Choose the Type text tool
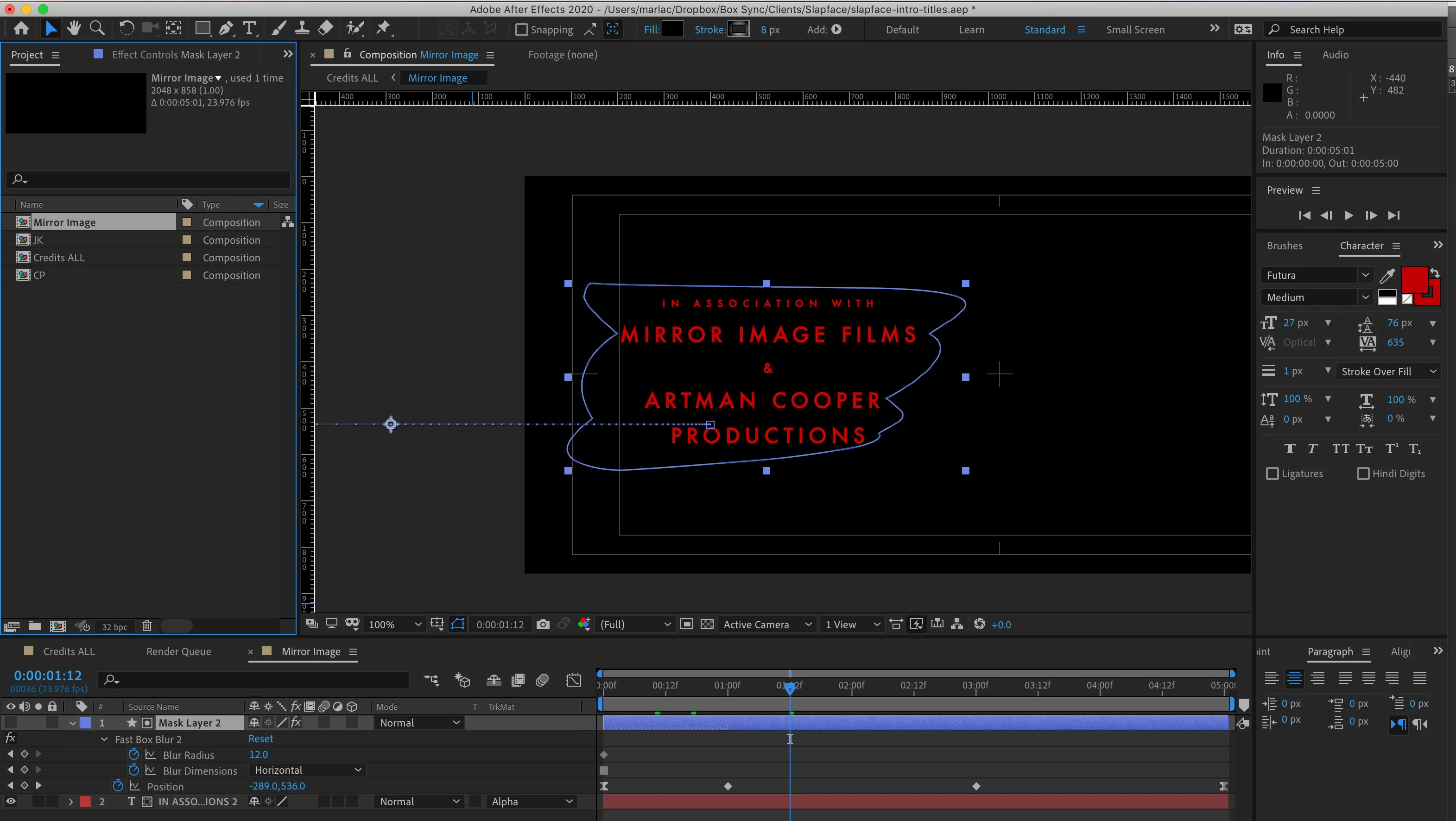The image size is (1456, 821). [249, 28]
